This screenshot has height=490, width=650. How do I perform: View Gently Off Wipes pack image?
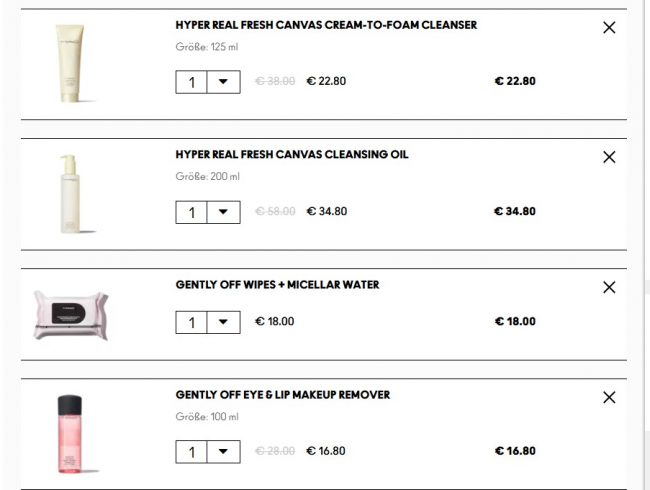point(70,315)
